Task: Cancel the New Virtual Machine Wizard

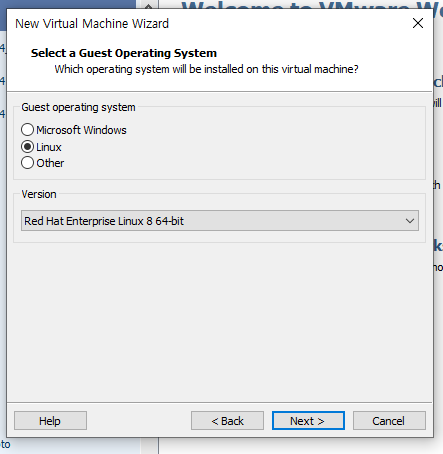Action: coord(389,421)
